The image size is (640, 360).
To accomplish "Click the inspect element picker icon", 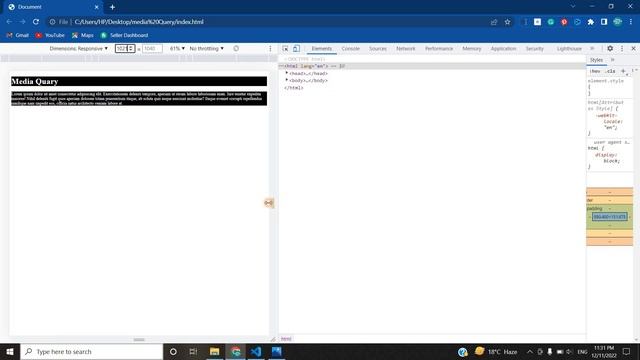I will coord(285,49).
